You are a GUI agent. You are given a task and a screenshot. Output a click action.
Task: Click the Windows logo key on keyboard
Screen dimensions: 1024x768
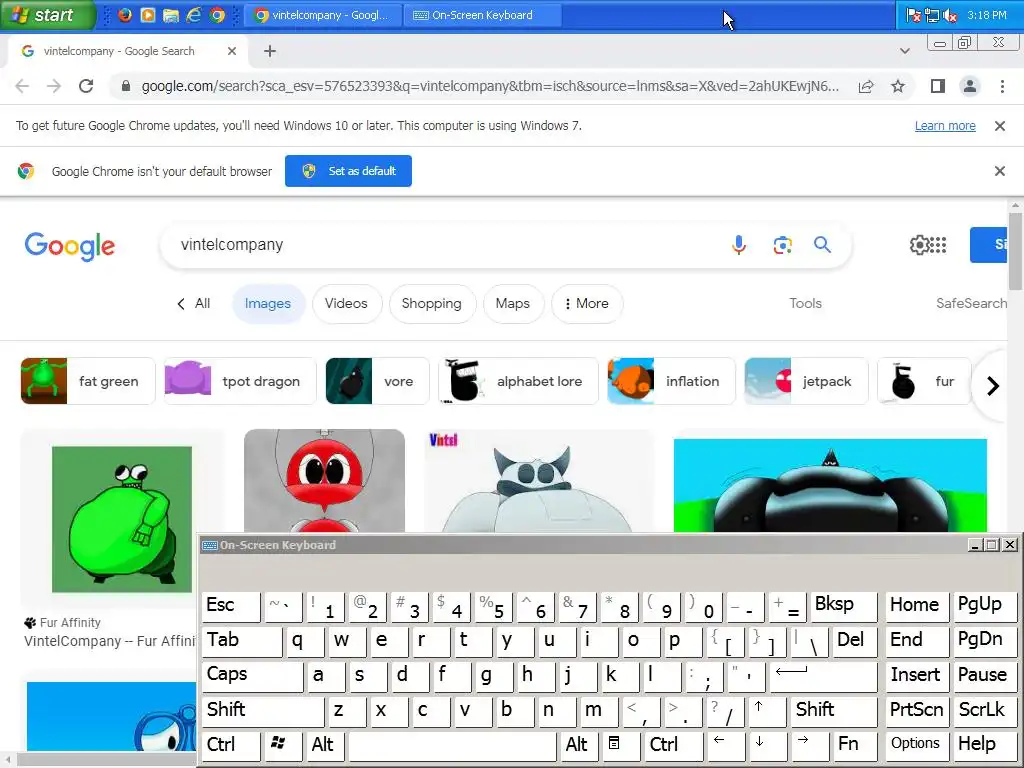click(x=283, y=744)
